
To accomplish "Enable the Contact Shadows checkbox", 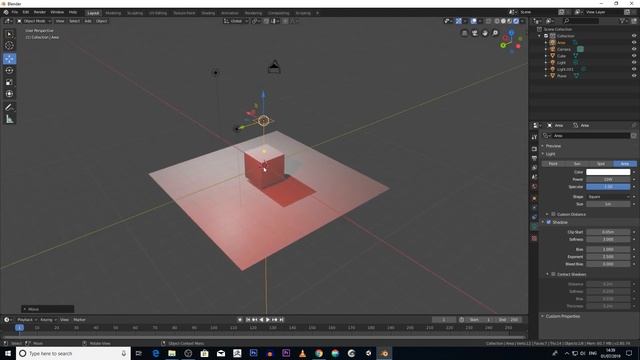I will (x=553, y=274).
